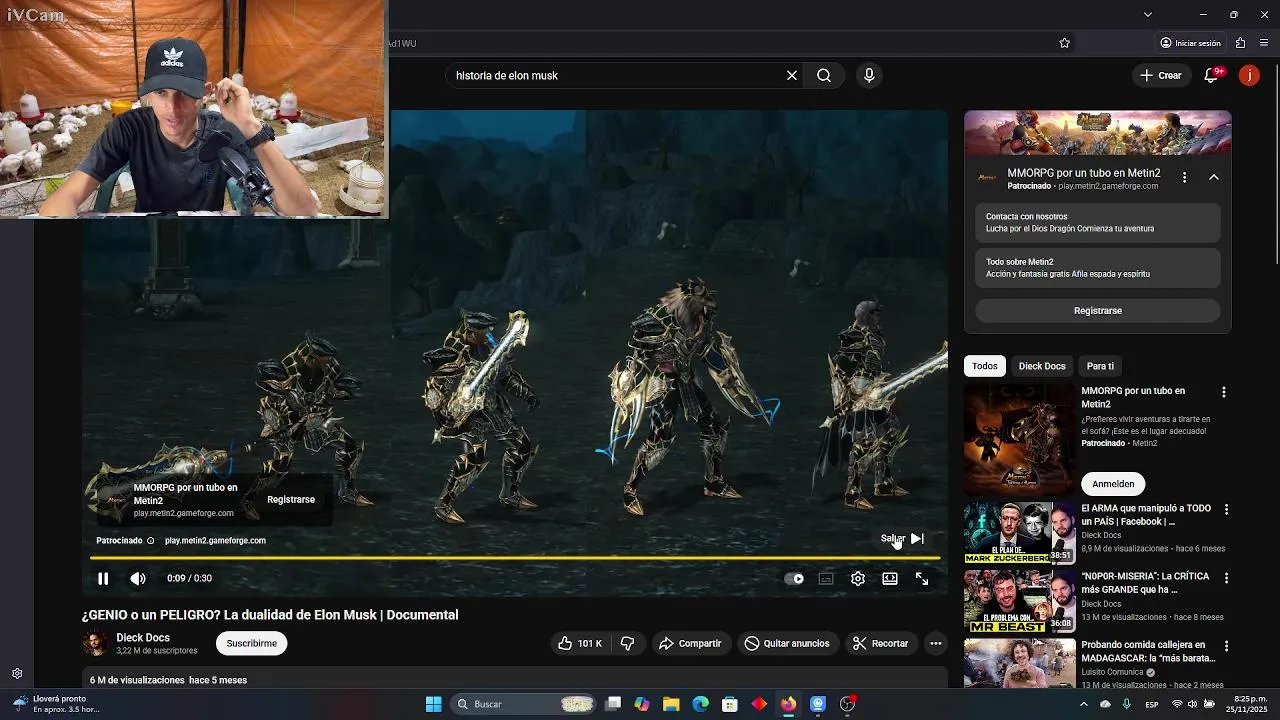The width and height of the screenshot is (1280, 720).
Task: Click 'Quitar anuncios' button
Action: point(788,643)
